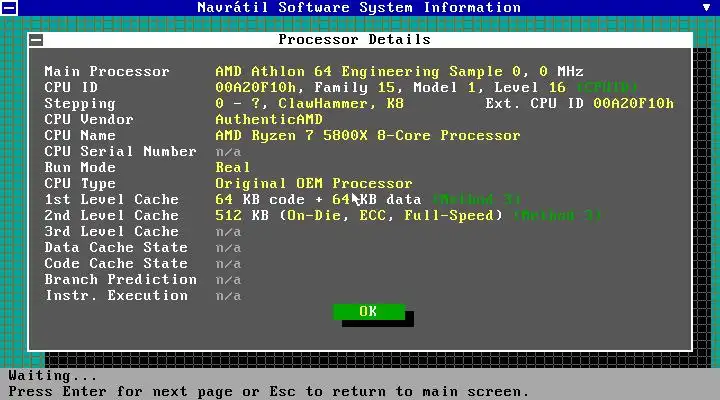The image size is (720, 400).
Task: Click the 'Navrátil Software System Information' title
Action: click(x=359, y=7)
